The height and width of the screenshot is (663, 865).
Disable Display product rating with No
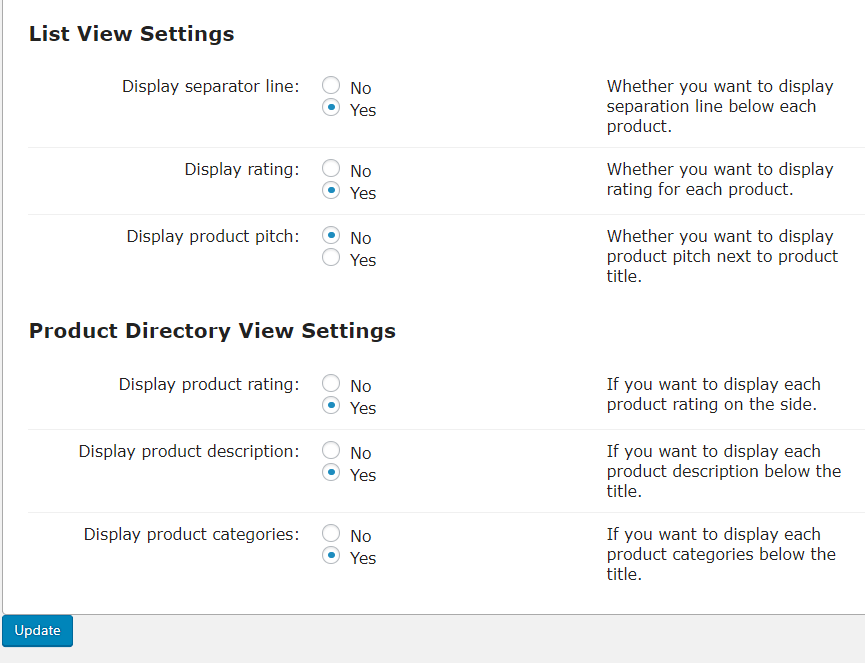331,385
